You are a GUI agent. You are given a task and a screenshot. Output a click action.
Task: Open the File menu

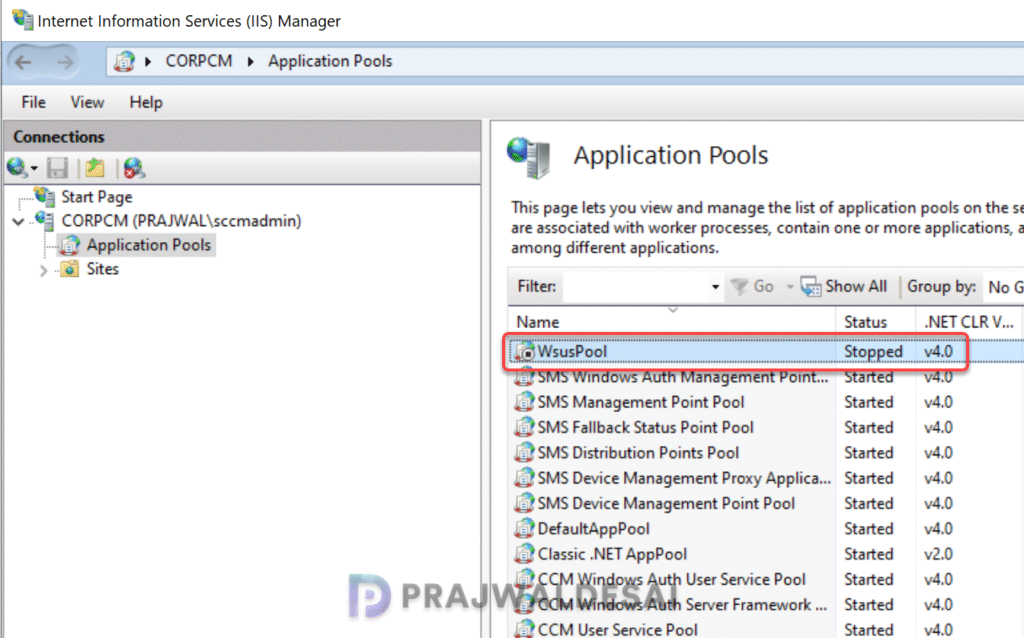[33, 103]
